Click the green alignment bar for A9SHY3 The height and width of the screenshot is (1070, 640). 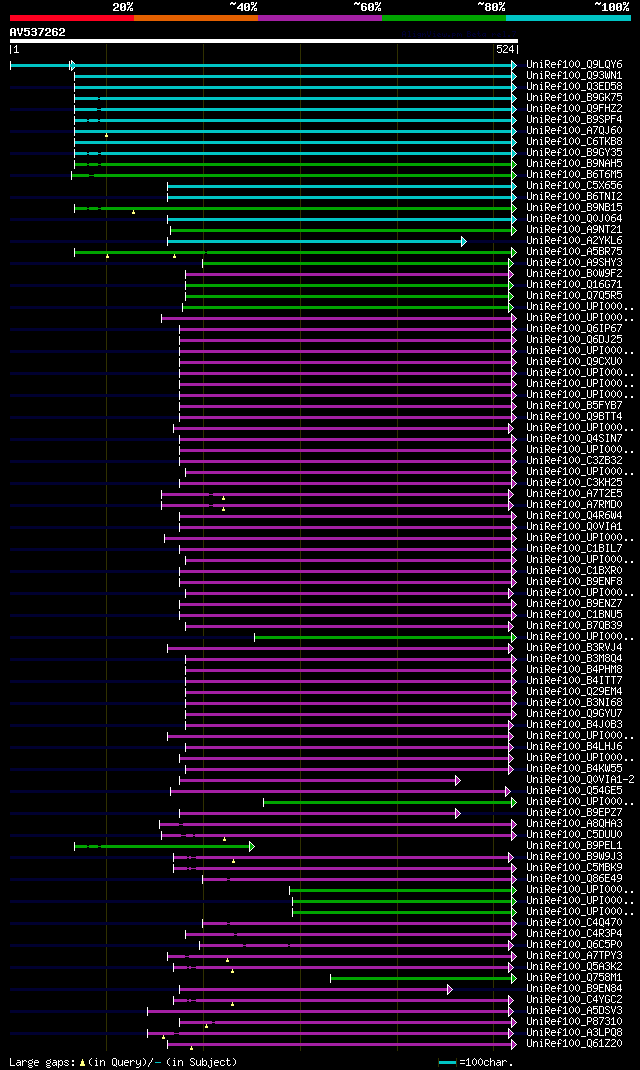click(x=356, y=263)
